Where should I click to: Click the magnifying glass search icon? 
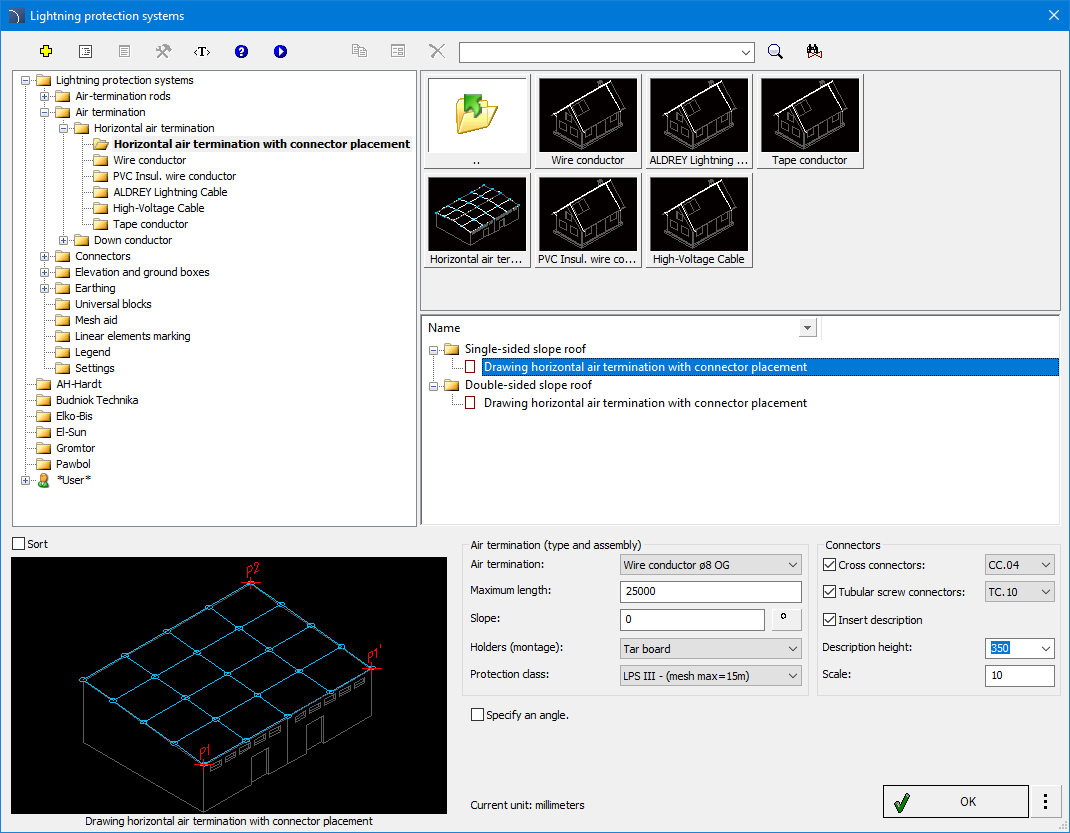[x=775, y=51]
